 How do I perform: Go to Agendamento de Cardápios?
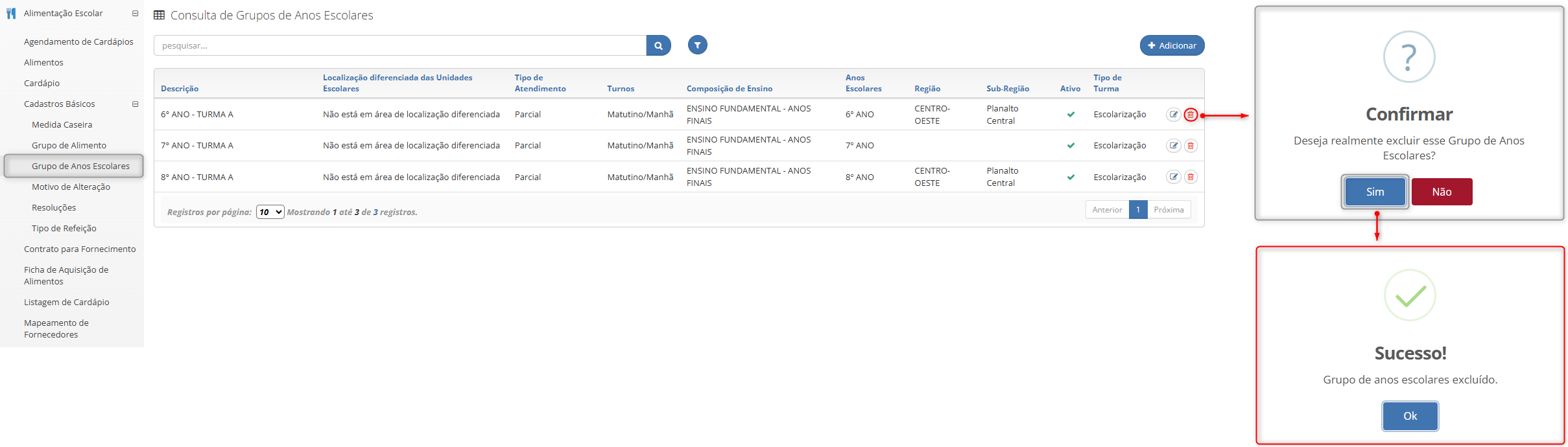(x=78, y=41)
